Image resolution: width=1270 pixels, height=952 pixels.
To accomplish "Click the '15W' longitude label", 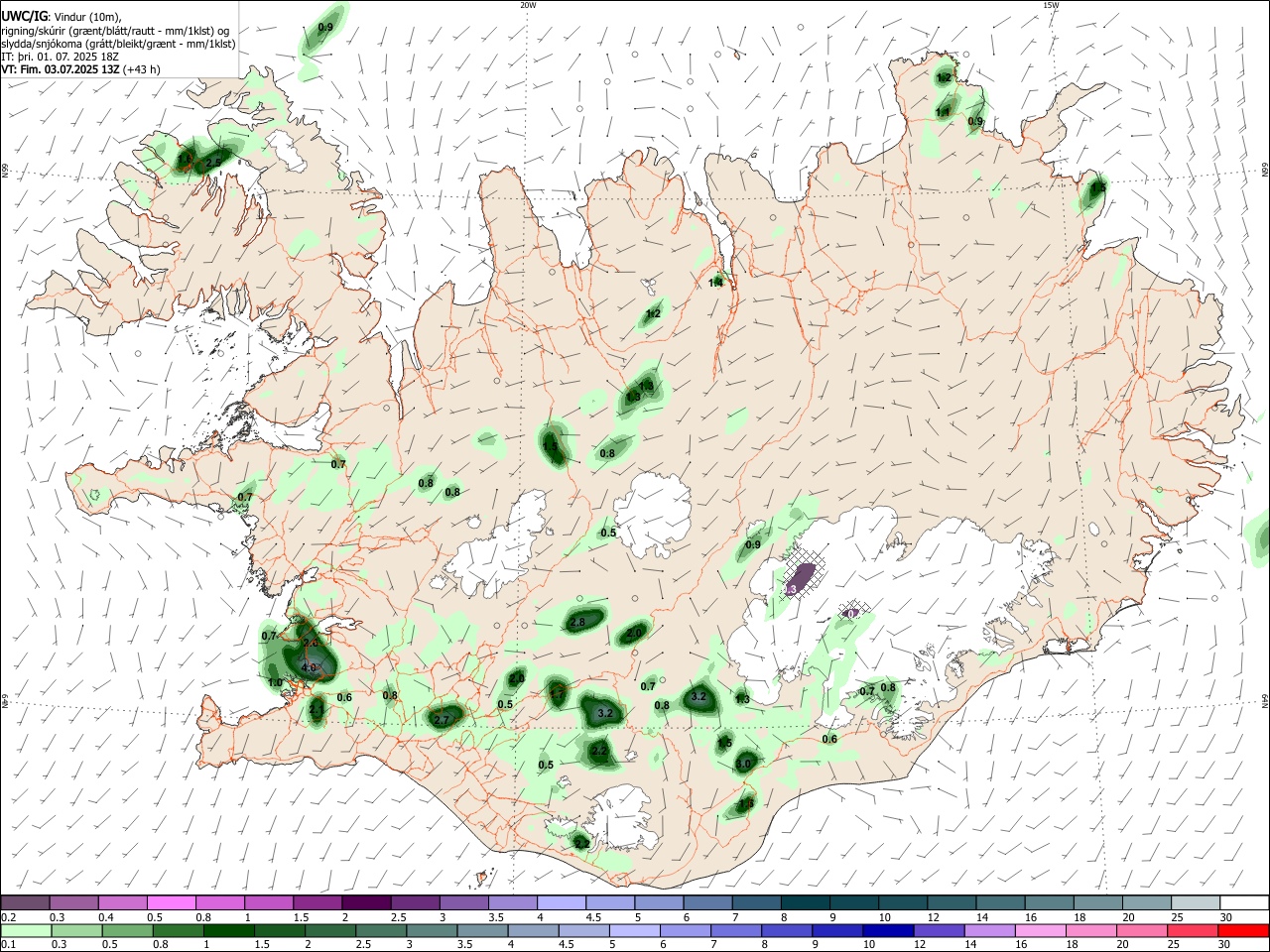I will click(1051, 5).
